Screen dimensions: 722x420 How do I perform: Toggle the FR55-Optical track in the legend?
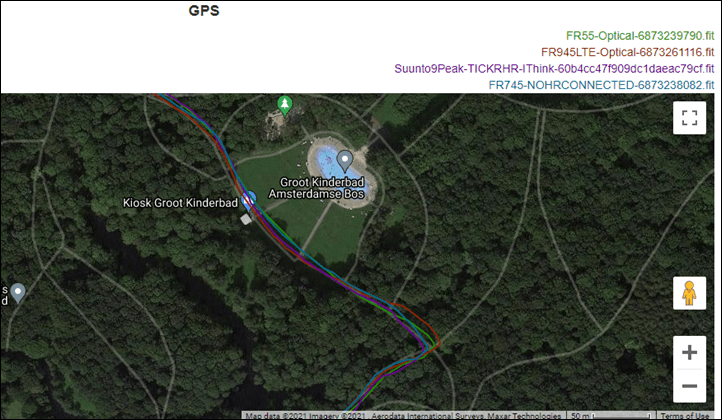coord(640,36)
